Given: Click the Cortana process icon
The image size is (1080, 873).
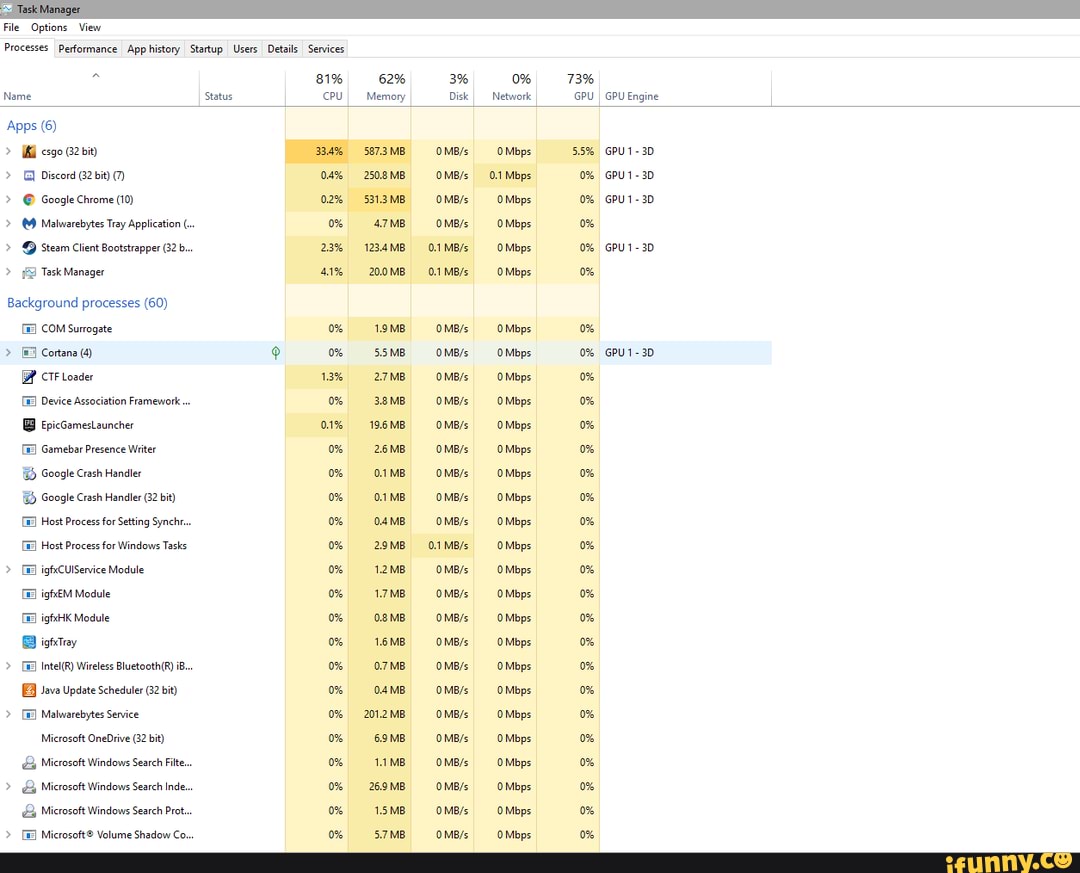Looking at the screenshot, I should point(29,353).
